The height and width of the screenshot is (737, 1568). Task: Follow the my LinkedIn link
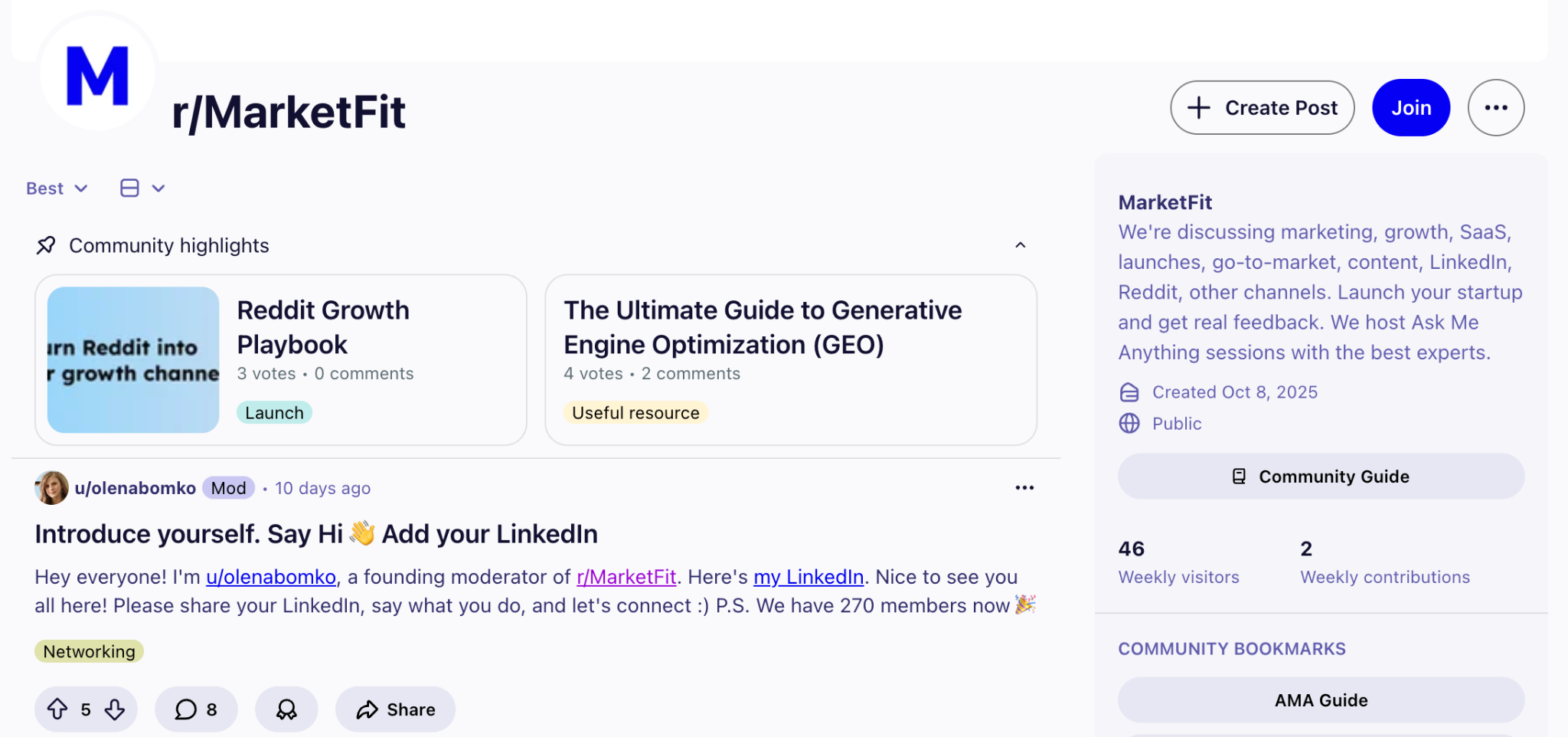(808, 577)
